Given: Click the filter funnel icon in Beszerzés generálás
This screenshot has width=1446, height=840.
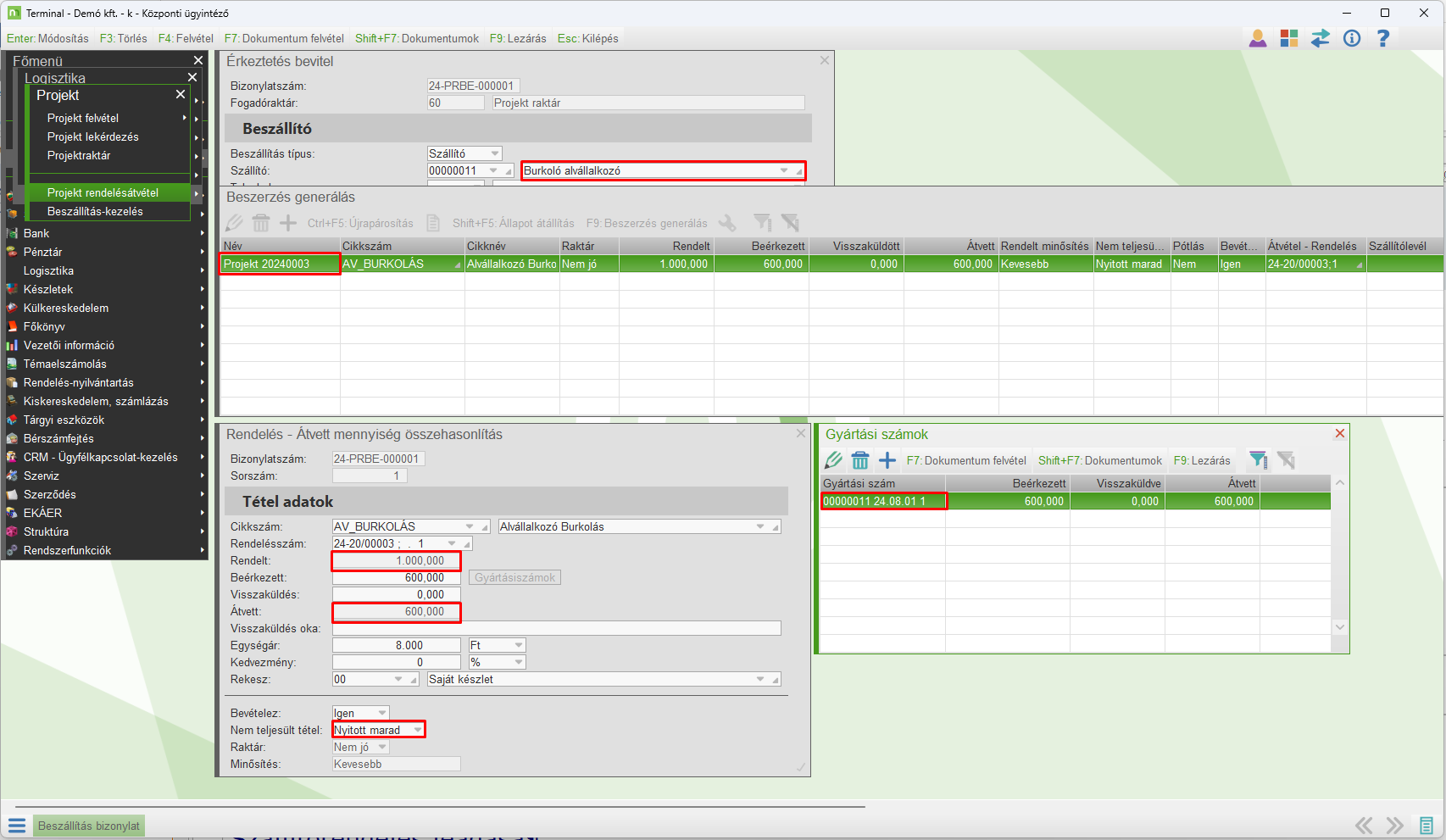Looking at the screenshot, I should [x=763, y=223].
